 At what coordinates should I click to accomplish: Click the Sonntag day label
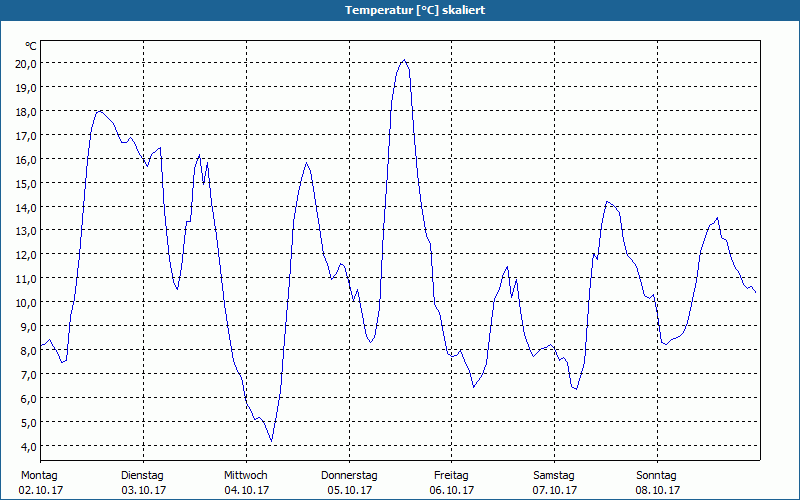(x=657, y=476)
